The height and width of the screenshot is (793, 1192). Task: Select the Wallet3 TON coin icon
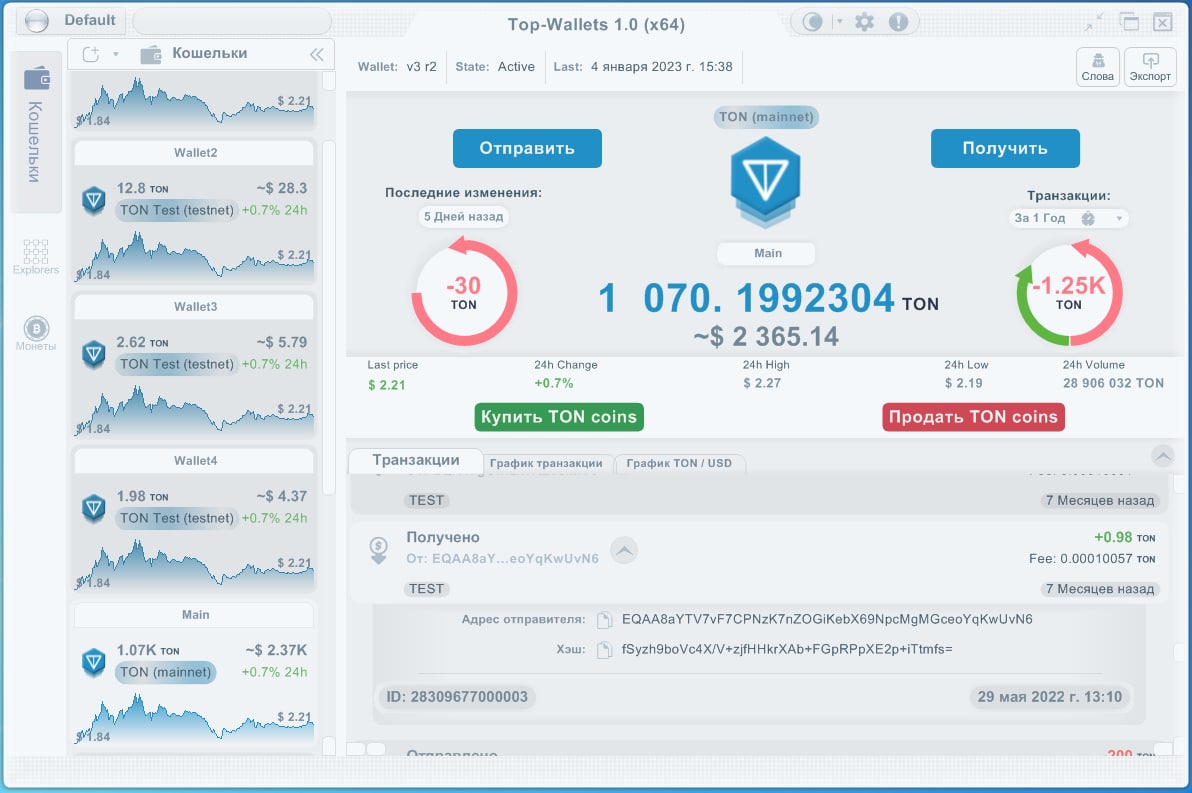(x=94, y=354)
